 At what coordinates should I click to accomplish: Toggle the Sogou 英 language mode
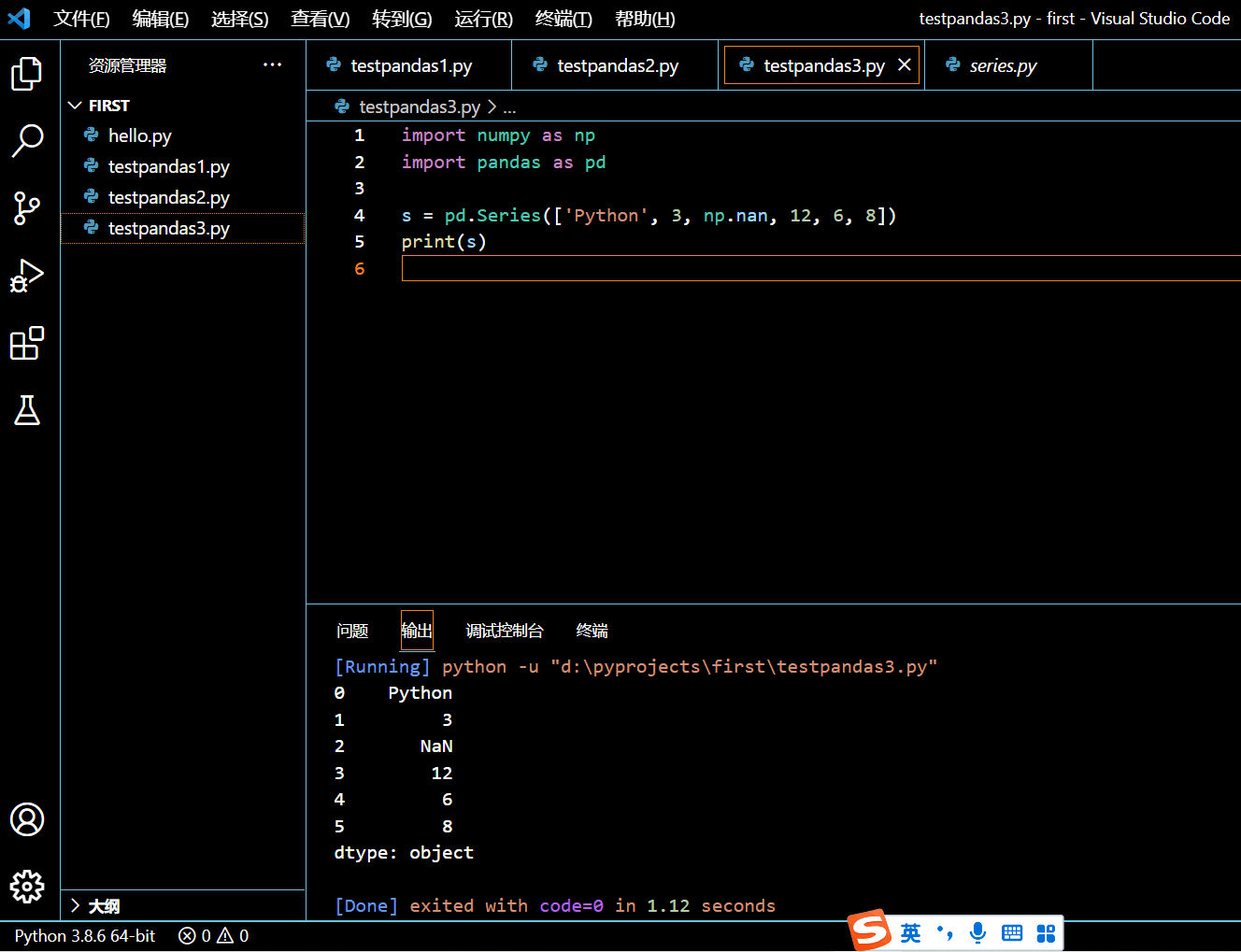[x=911, y=932]
